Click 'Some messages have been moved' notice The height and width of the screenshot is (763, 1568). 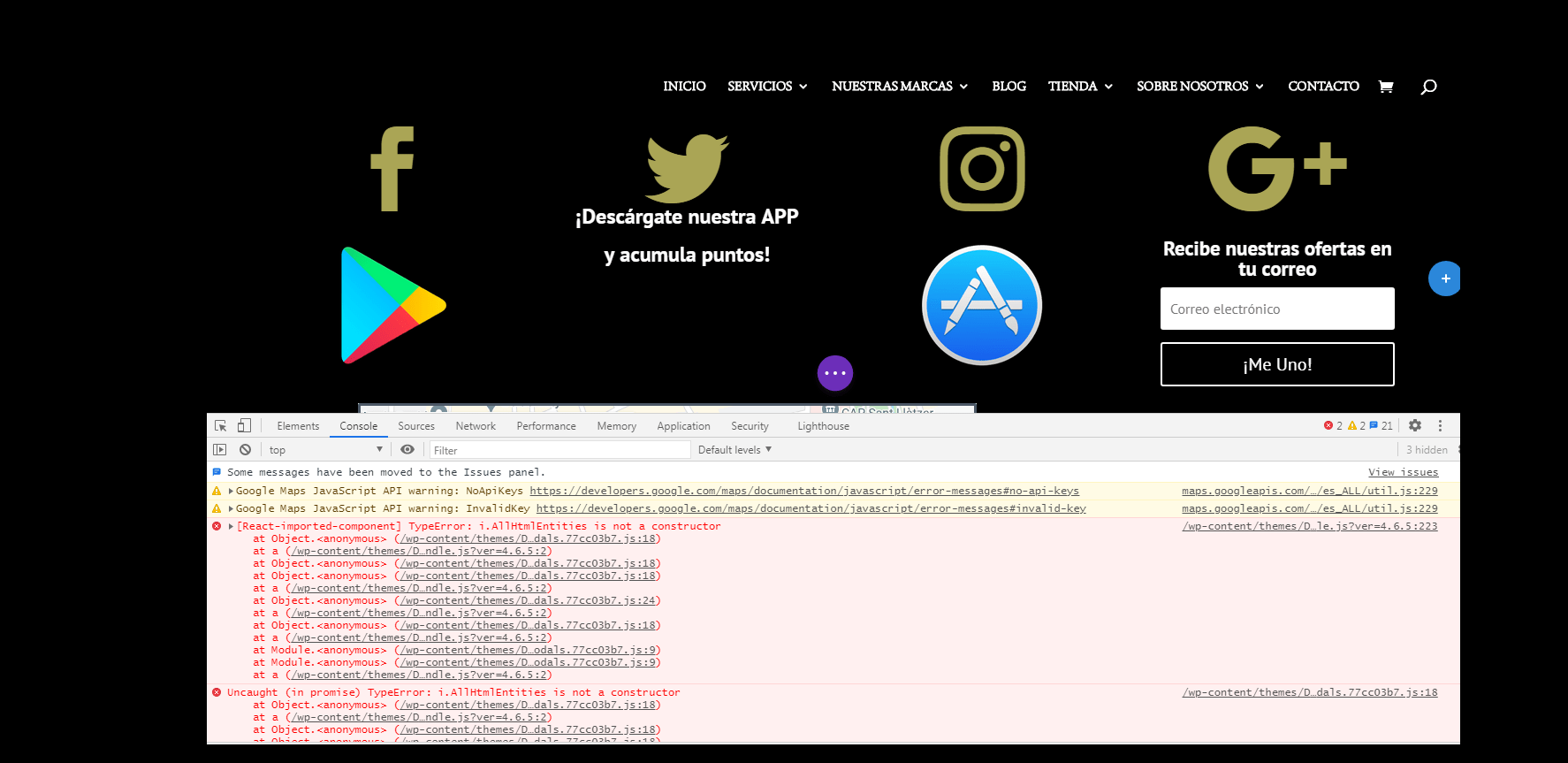tap(386, 472)
